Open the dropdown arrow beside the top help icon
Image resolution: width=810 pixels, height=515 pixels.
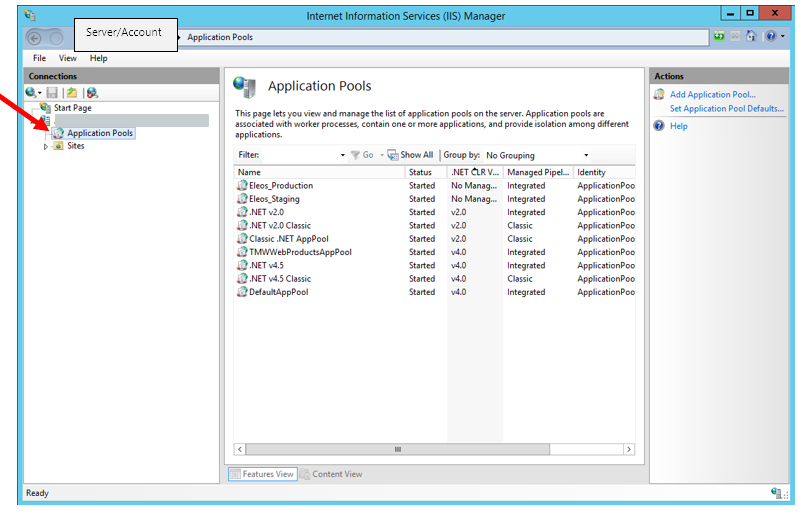tap(783, 36)
